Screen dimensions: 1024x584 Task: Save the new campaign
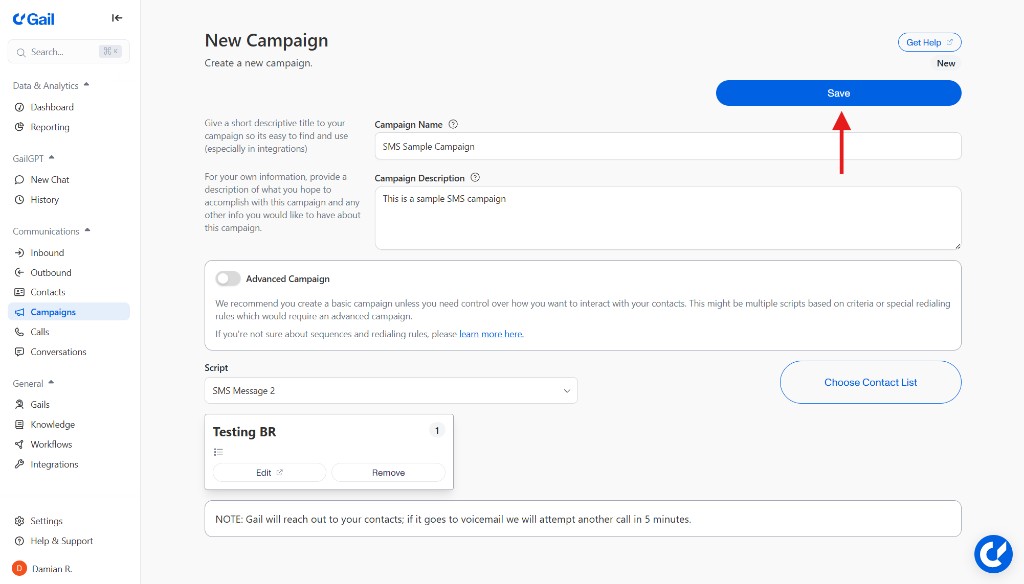(838, 92)
